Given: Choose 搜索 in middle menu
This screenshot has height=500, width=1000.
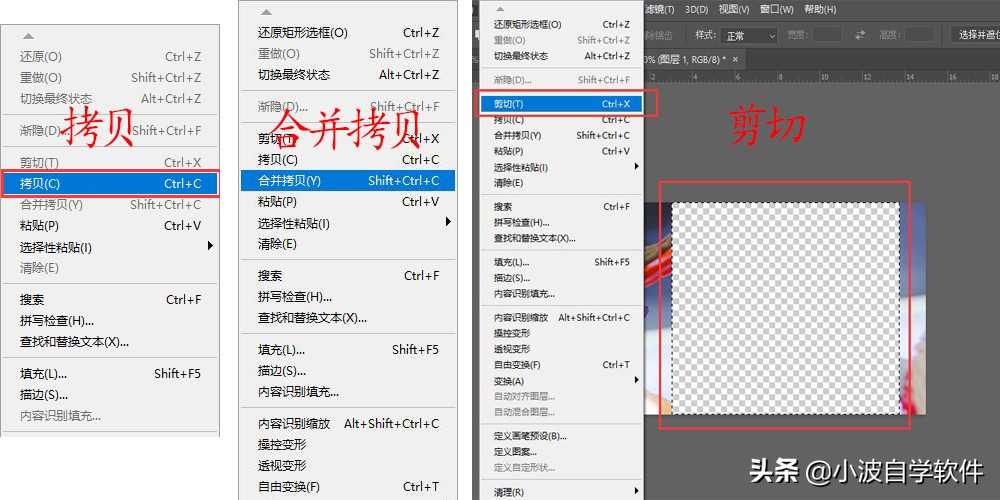Looking at the screenshot, I should pos(348,276).
